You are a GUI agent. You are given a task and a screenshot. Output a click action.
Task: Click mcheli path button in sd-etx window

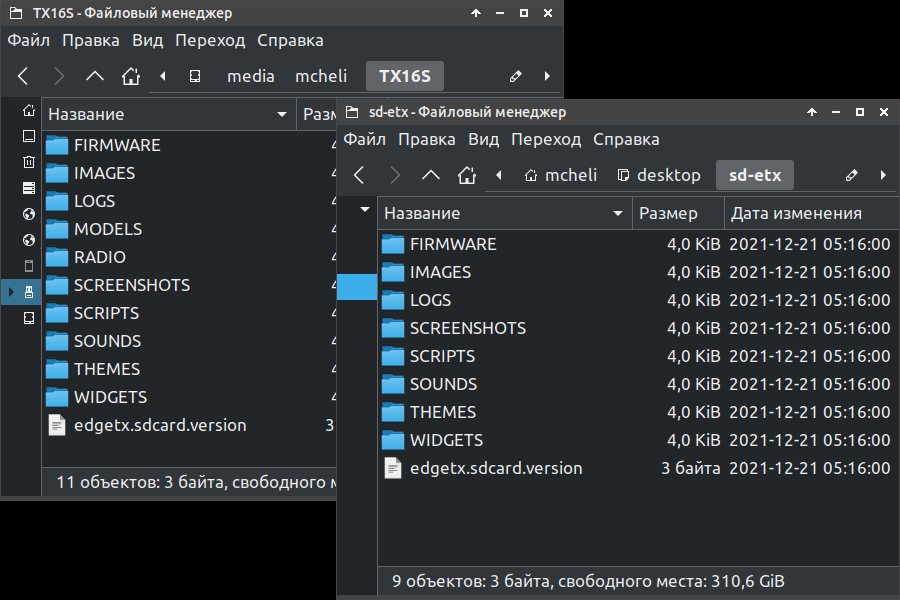click(x=561, y=175)
